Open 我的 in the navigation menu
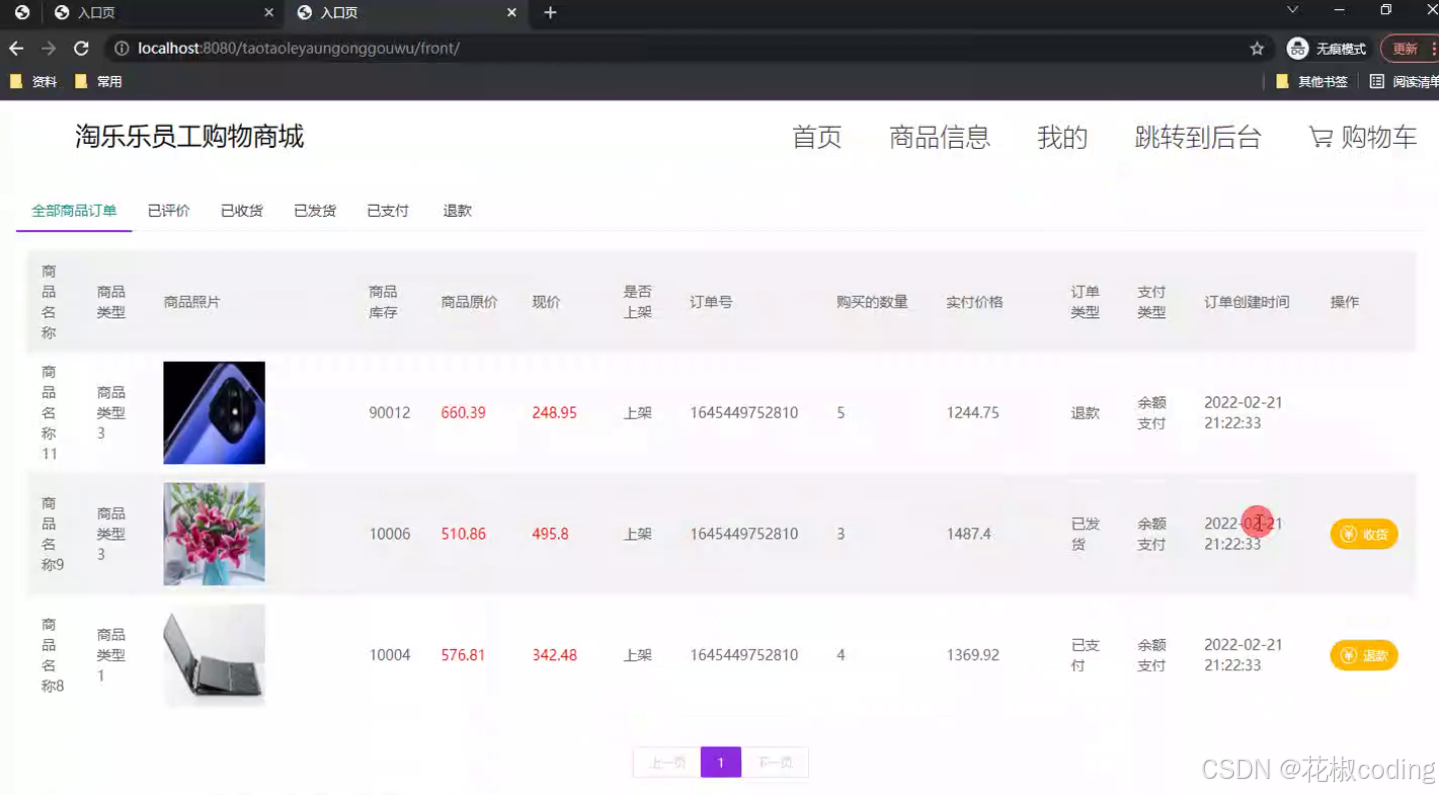The image size is (1439, 795). (x=1062, y=138)
